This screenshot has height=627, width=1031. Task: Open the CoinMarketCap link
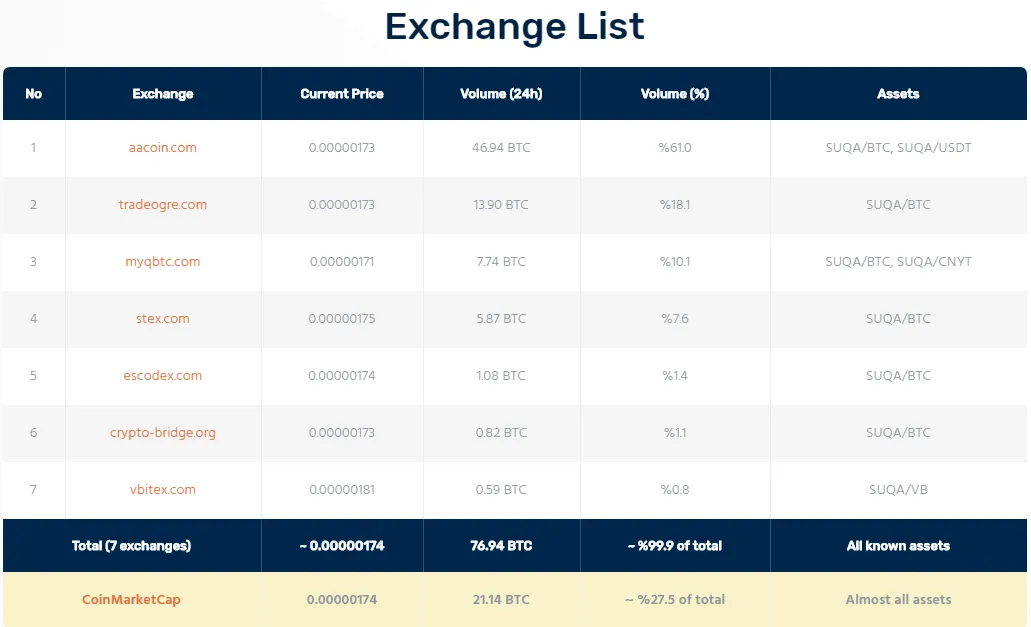tap(131, 599)
